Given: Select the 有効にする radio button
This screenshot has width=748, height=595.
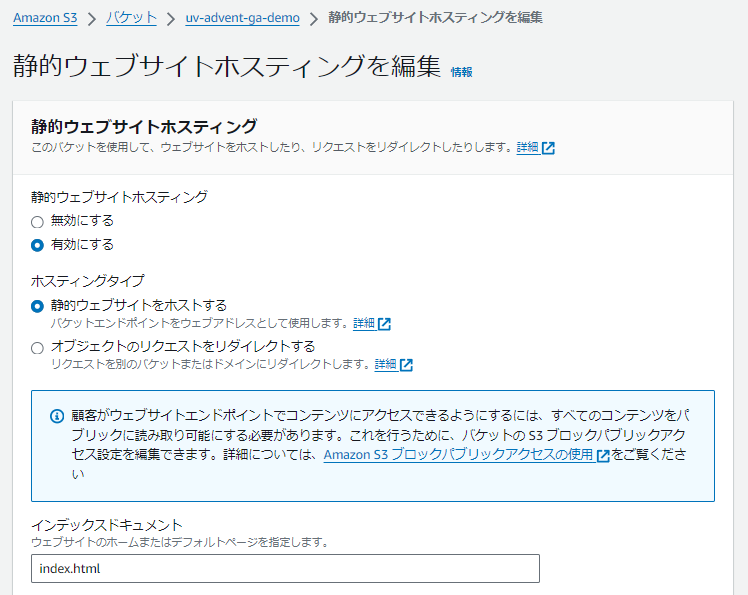Looking at the screenshot, I should tap(37, 245).
